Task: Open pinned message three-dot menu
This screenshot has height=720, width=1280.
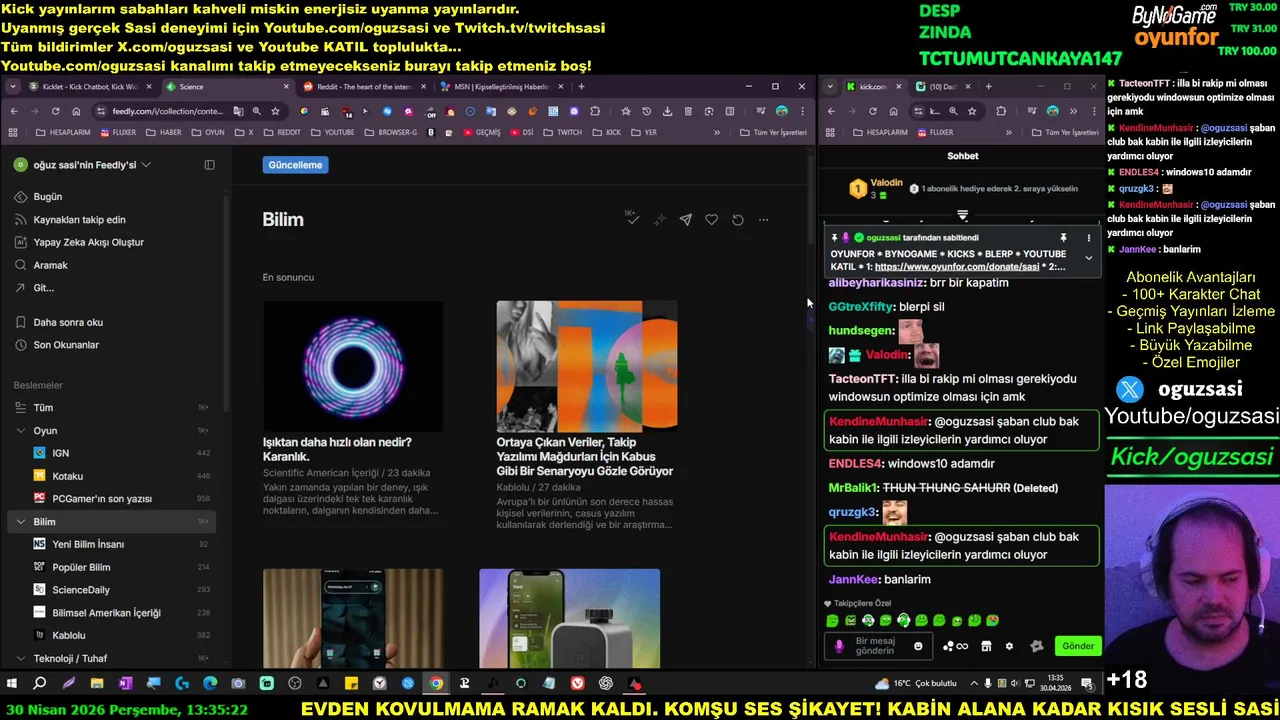Action: click(1089, 238)
